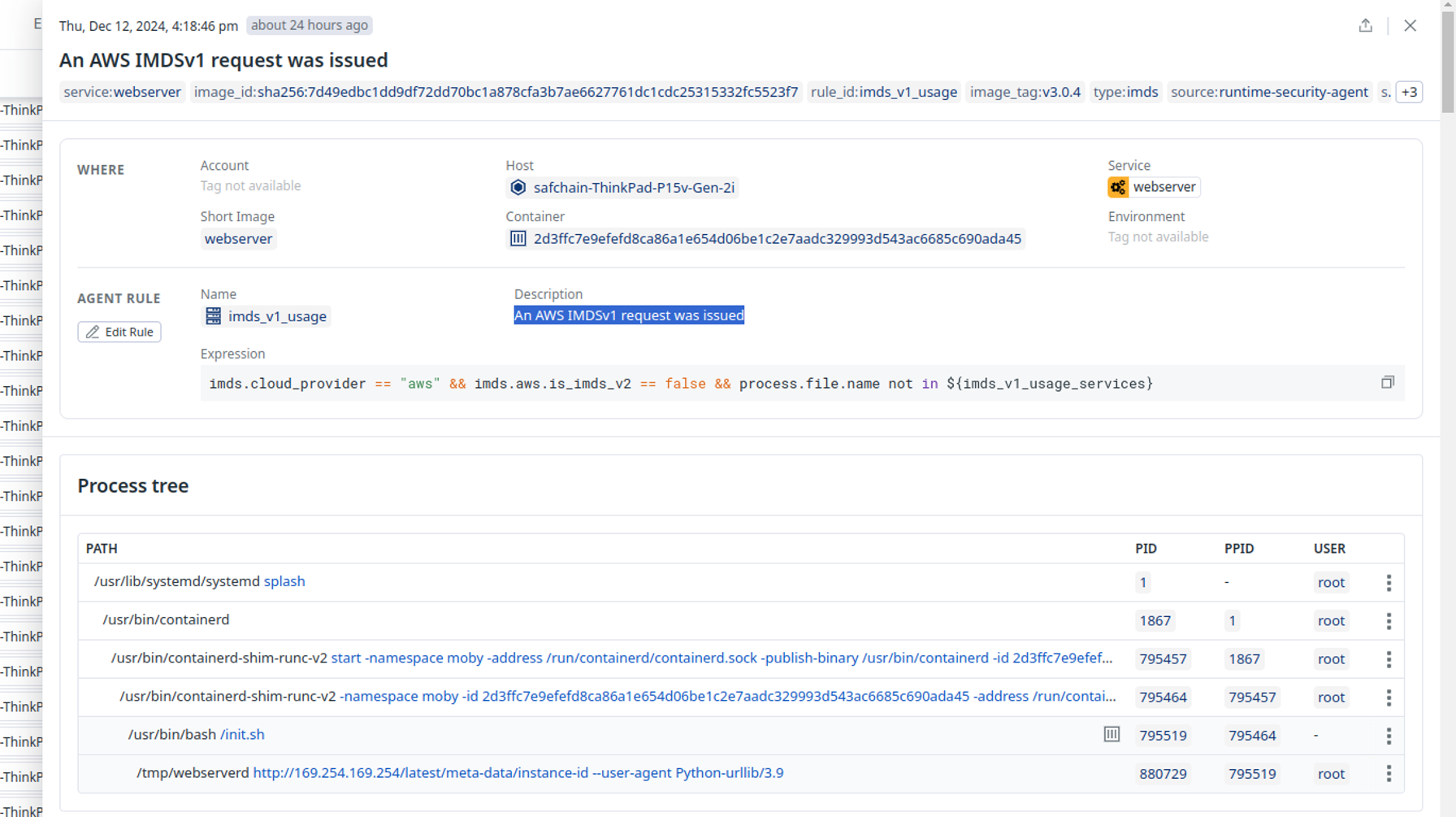
Task: Open the splash process link
Action: point(284,581)
